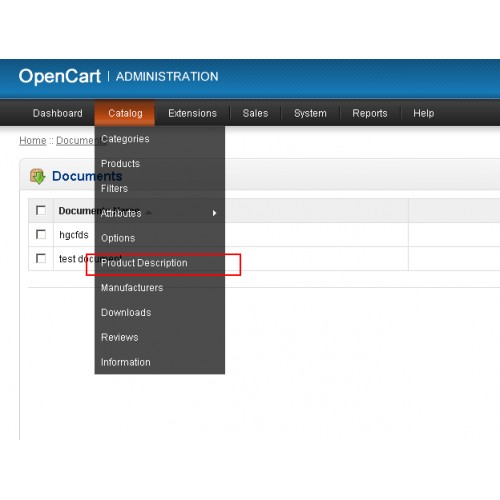Open the Reports navigation item
Screen dimensions: 500x500
pos(370,113)
